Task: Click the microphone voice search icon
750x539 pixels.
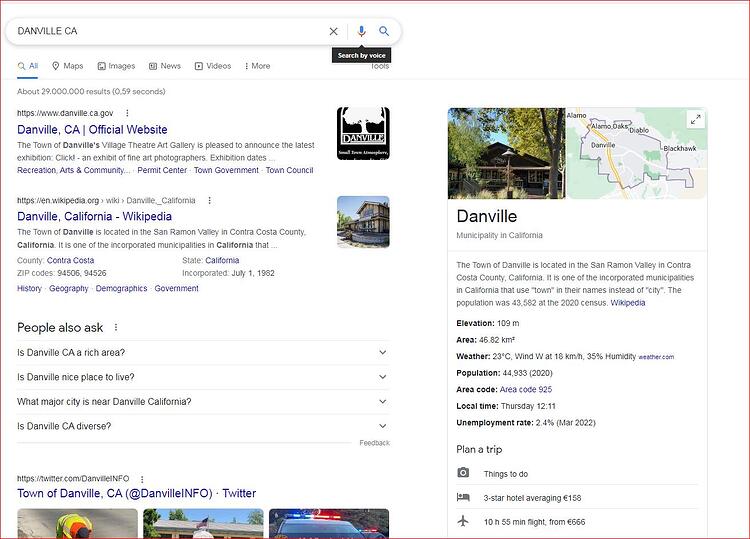Action: pos(362,31)
